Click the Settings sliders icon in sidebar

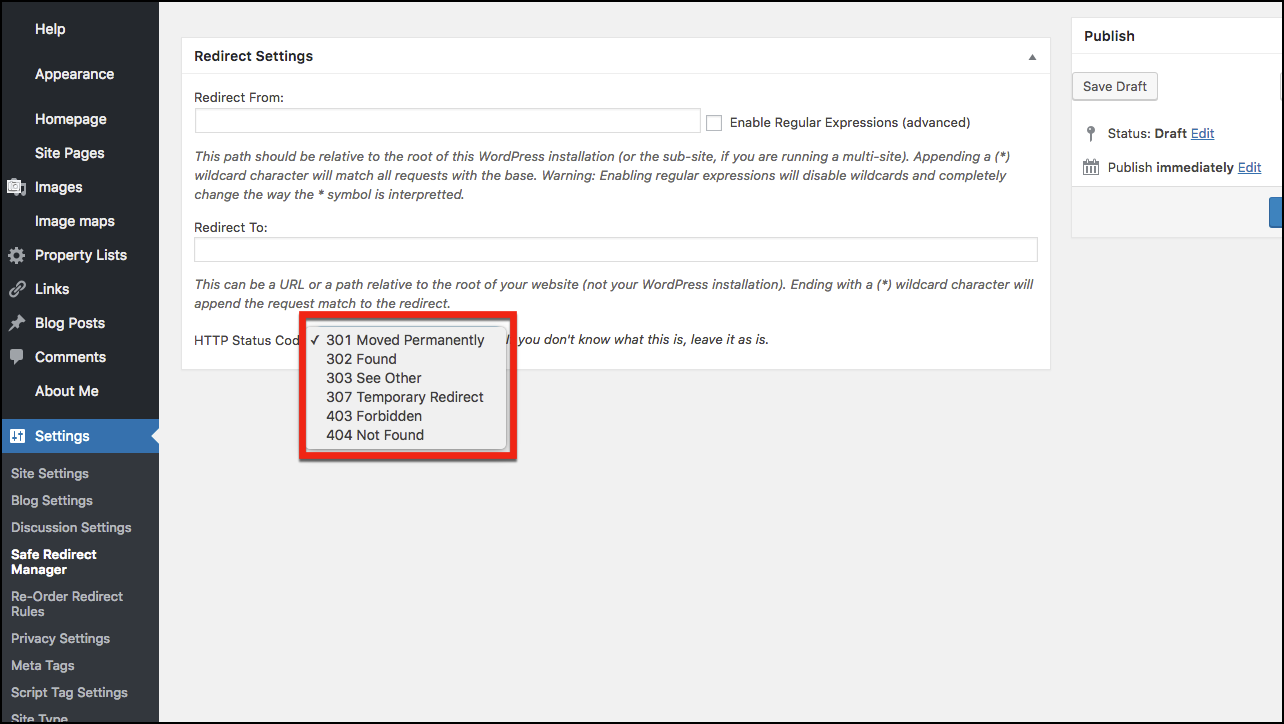point(17,436)
